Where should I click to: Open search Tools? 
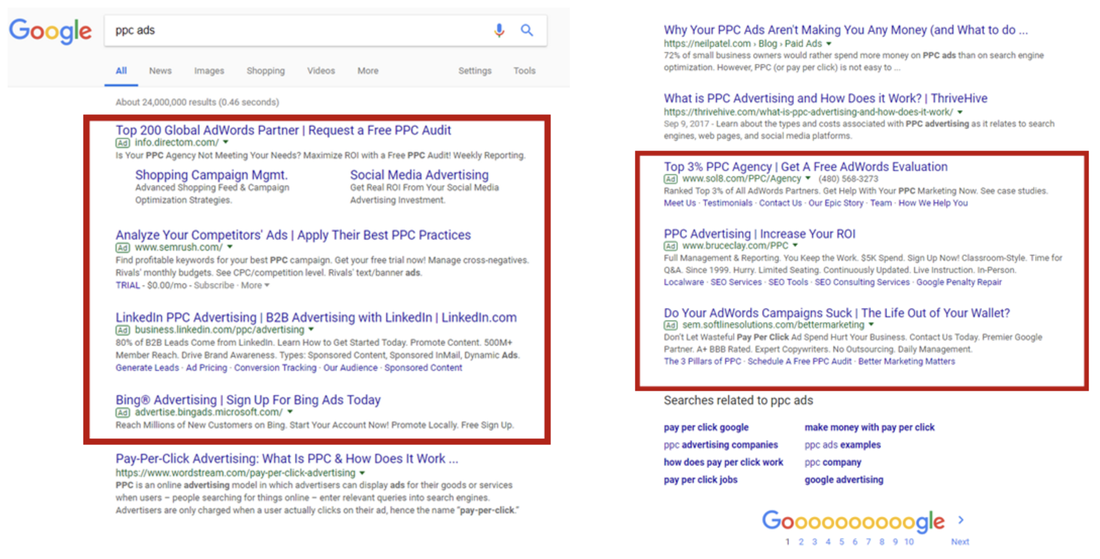click(524, 71)
